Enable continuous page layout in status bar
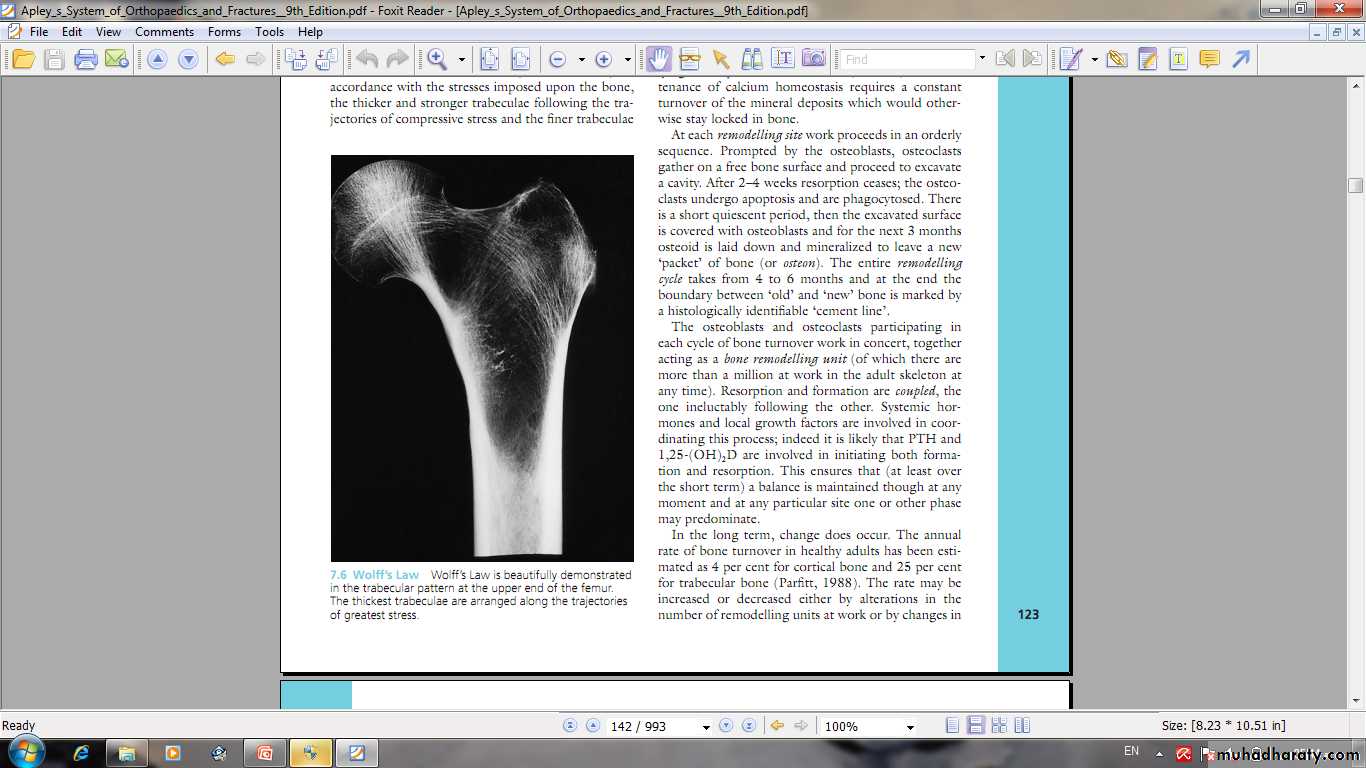The image size is (1366, 768). click(x=976, y=726)
